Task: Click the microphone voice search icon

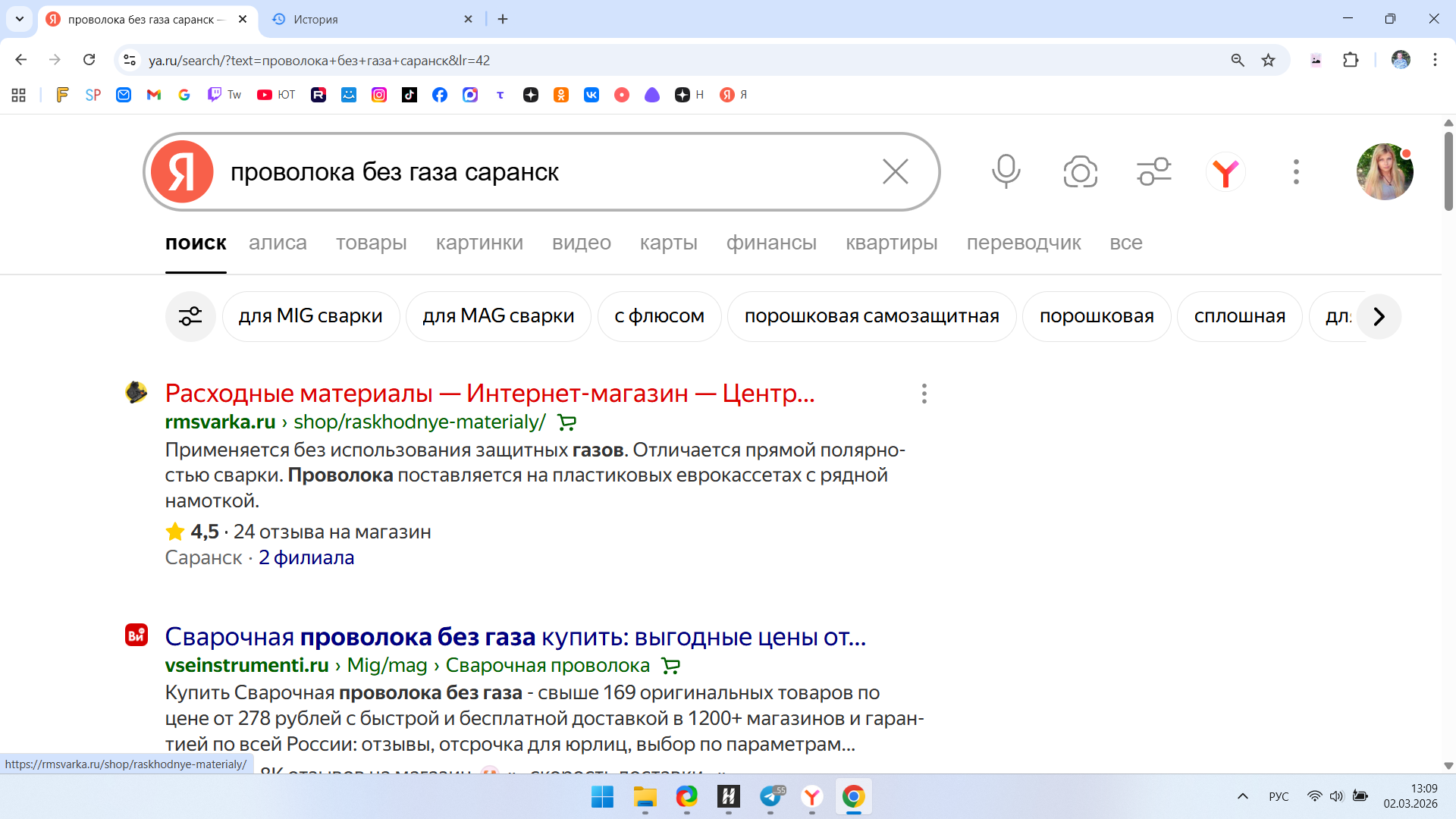Action: click(1006, 171)
